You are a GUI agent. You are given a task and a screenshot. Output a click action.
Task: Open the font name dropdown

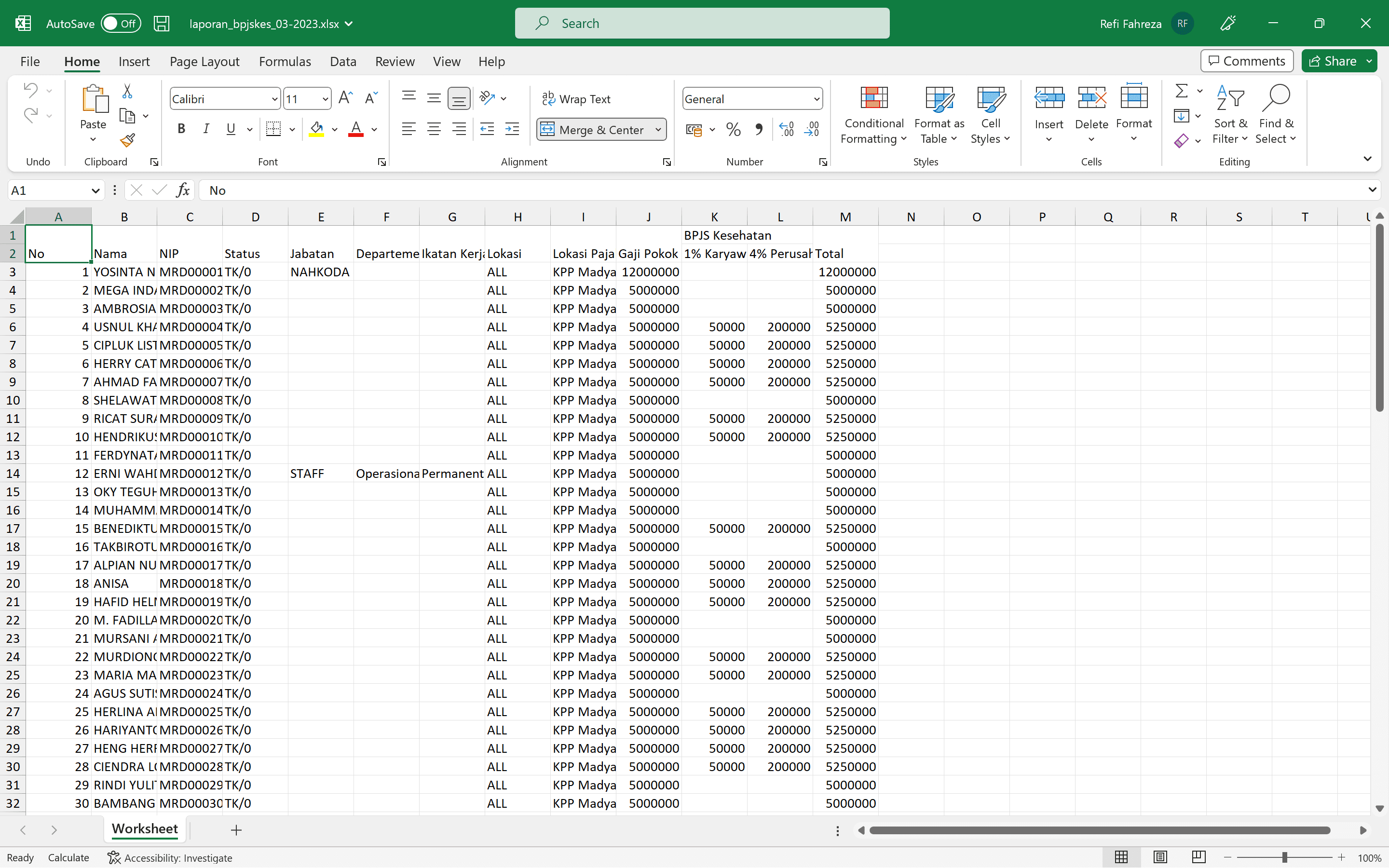(274, 99)
